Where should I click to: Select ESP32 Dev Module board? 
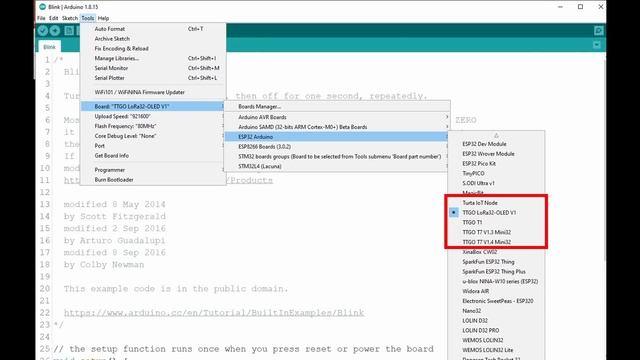click(x=496, y=144)
